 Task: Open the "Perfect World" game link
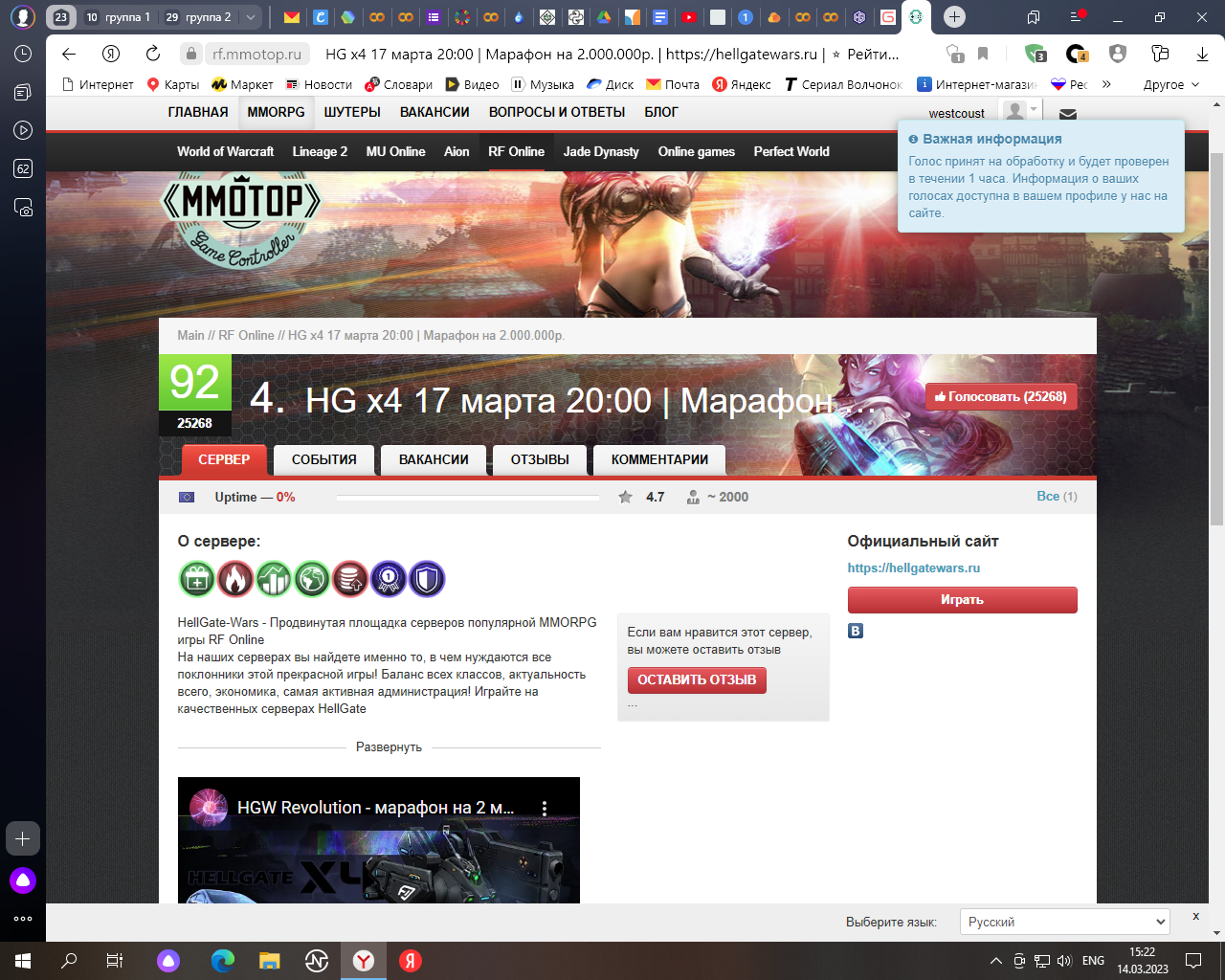click(791, 151)
